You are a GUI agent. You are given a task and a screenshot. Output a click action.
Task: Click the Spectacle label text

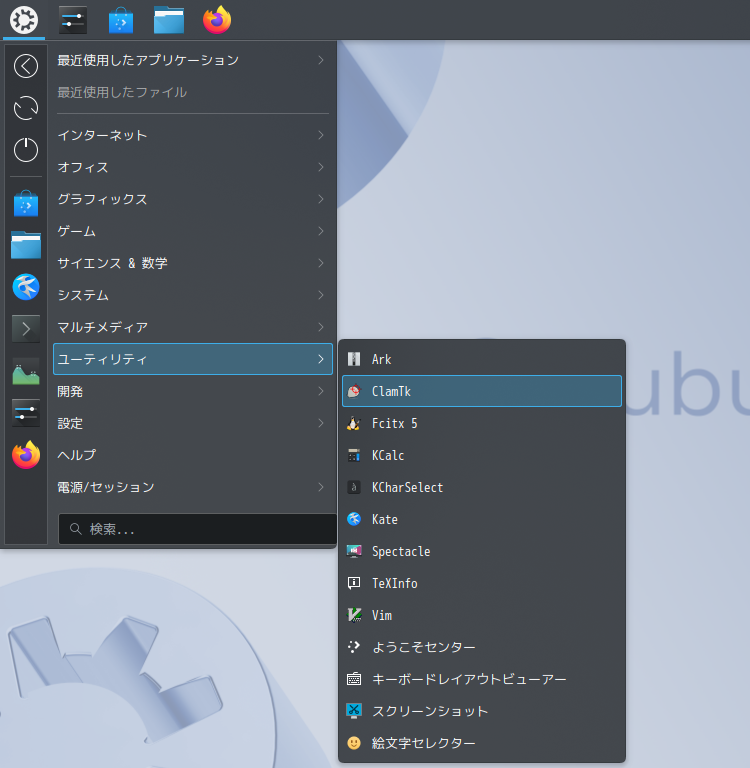point(401,552)
